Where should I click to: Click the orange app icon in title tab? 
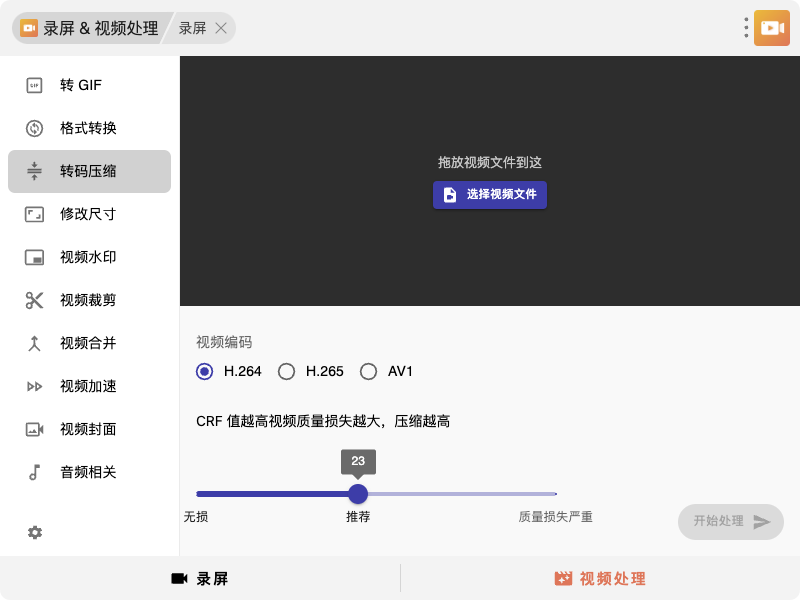tap(29, 28)
